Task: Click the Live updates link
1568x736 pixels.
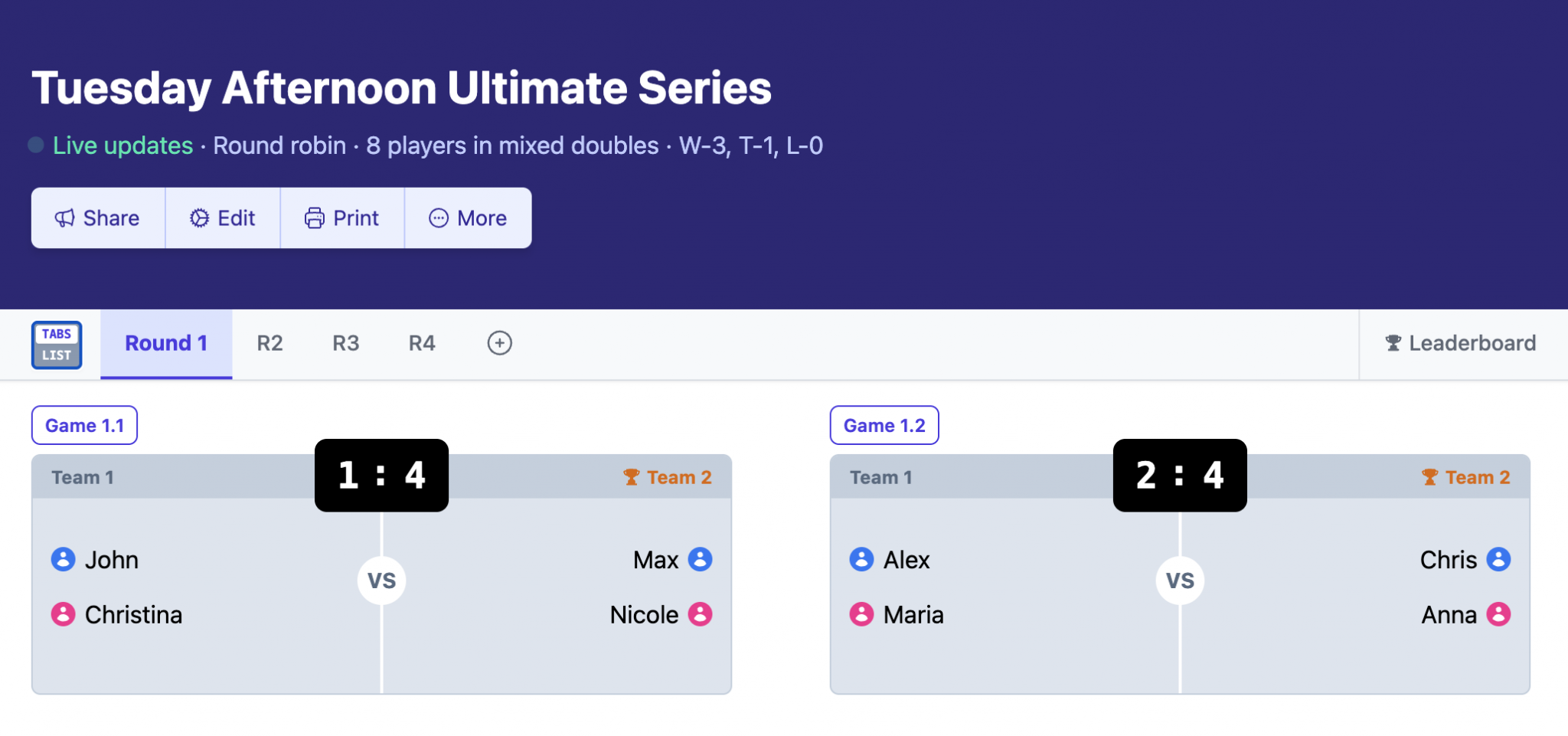Action: click(x=122, y=145)
